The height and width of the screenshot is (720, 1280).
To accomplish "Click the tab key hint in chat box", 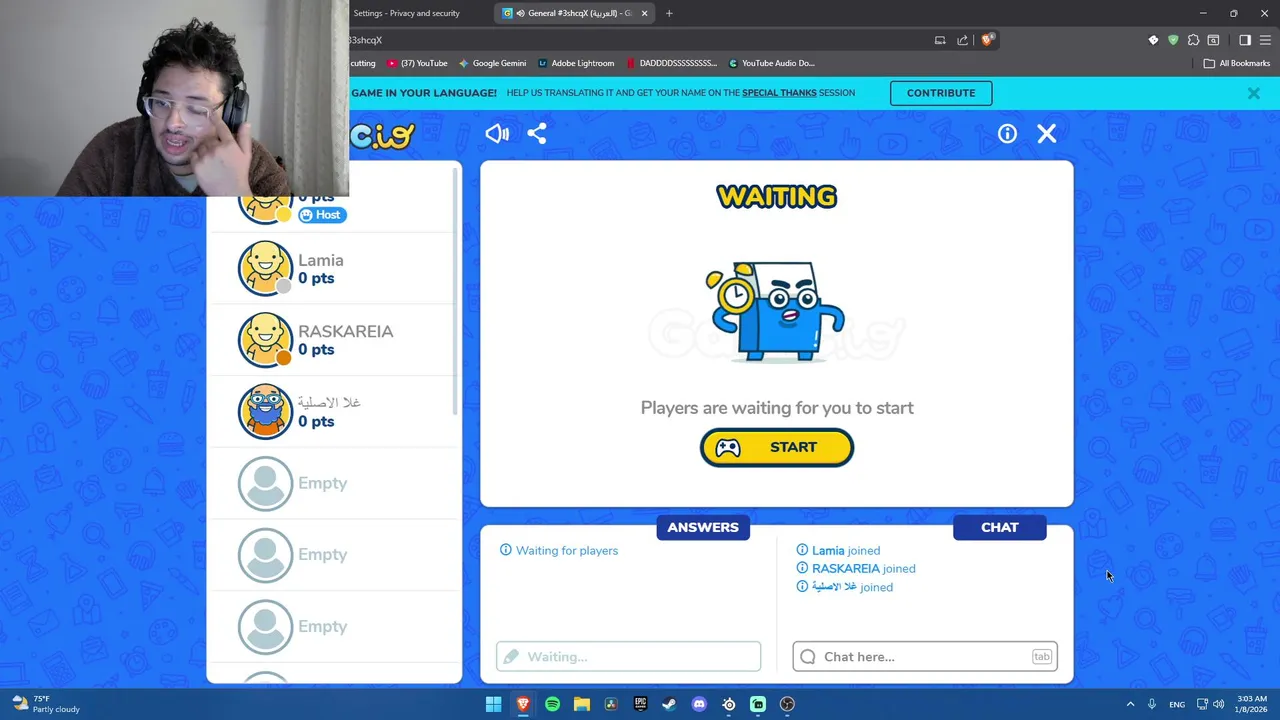I will (x=1042, y=657).
